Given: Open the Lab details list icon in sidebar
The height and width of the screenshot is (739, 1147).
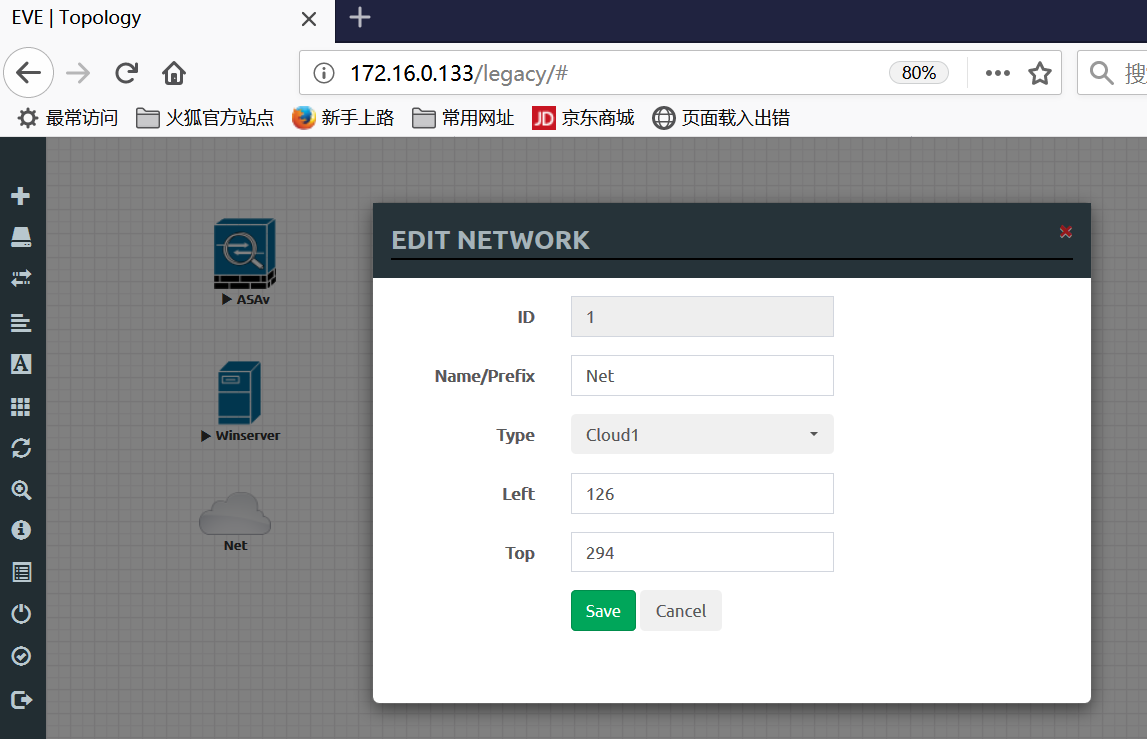Looking at the screenshot, I should pyautogui.click(x=20, y=572).
